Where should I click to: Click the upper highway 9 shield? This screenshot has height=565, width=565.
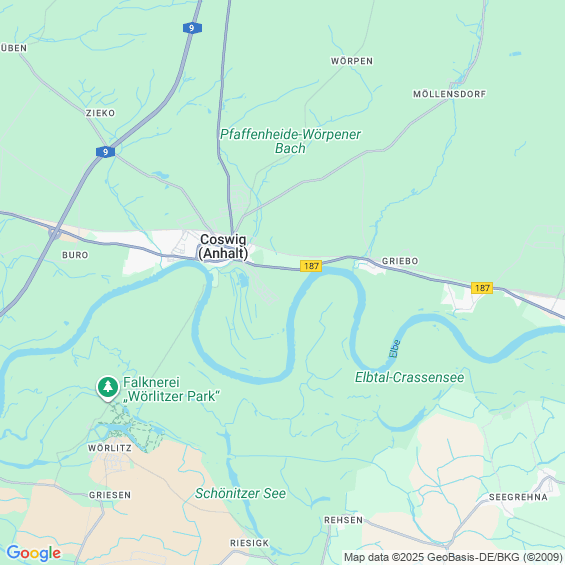[192, 28]
